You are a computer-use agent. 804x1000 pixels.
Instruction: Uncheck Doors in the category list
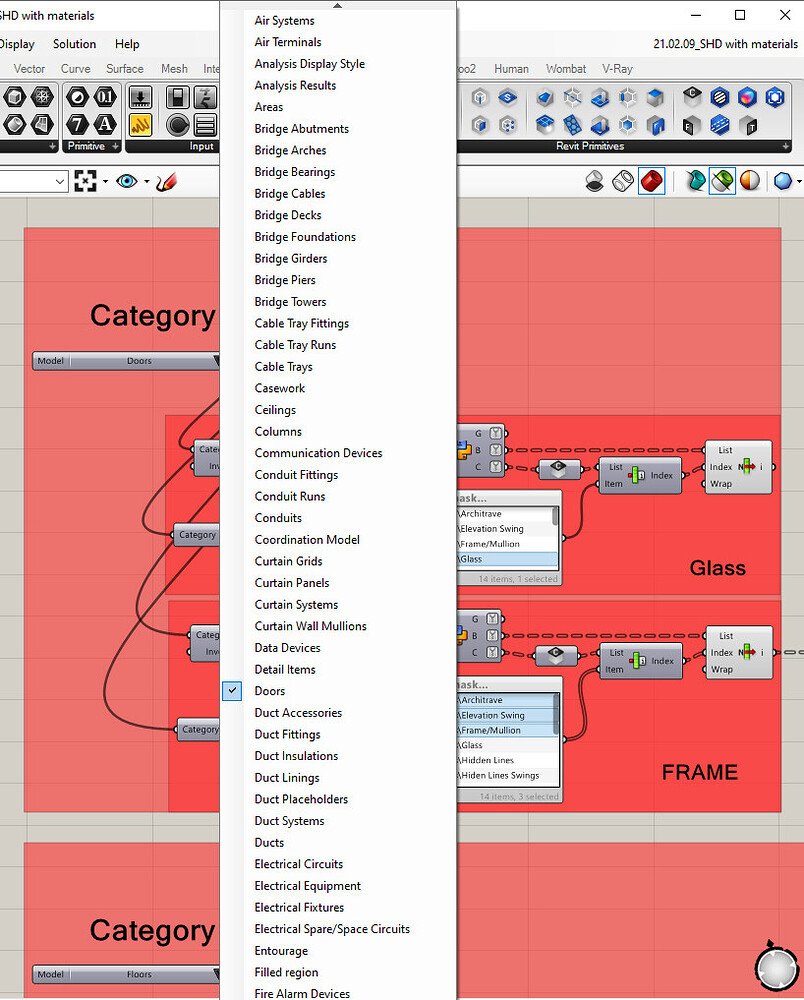[232, 690]
